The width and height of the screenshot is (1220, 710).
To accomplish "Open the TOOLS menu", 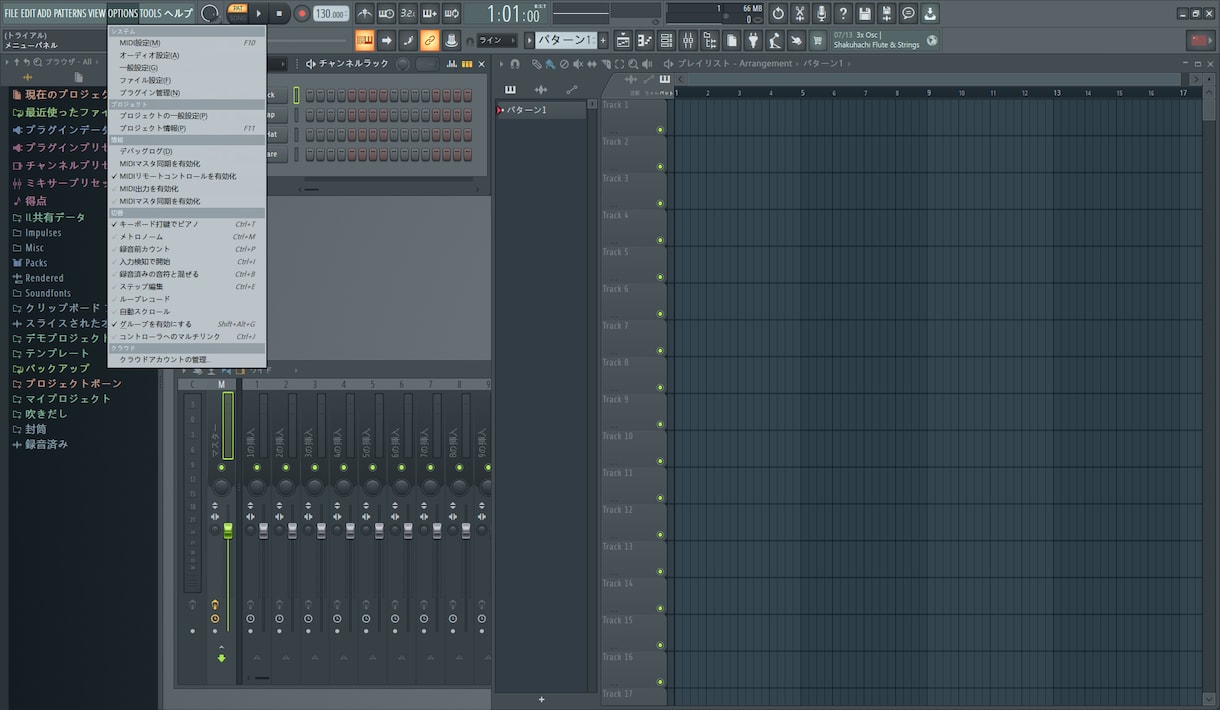I will (x=150, y=13).
